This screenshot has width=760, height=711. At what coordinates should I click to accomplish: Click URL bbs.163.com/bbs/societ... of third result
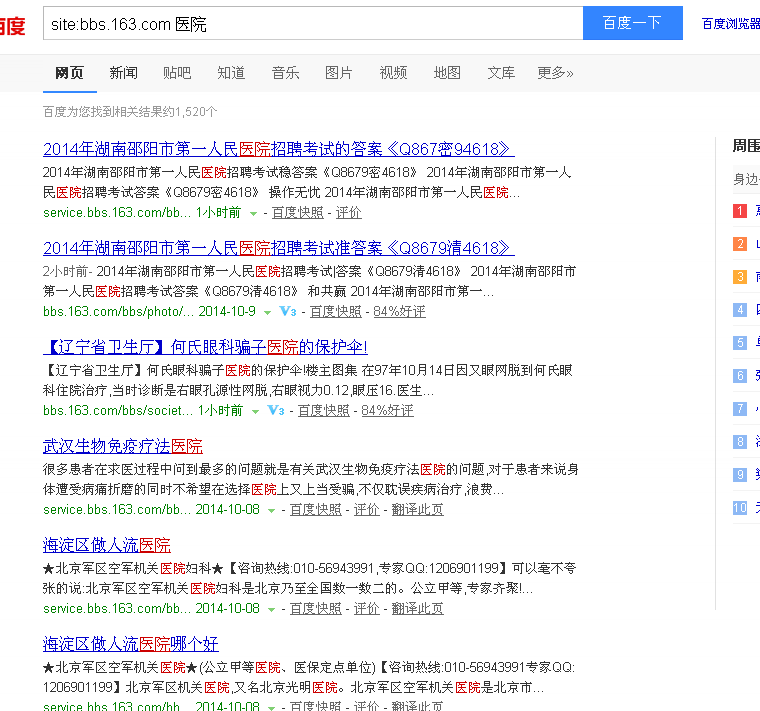coord(118,410)
